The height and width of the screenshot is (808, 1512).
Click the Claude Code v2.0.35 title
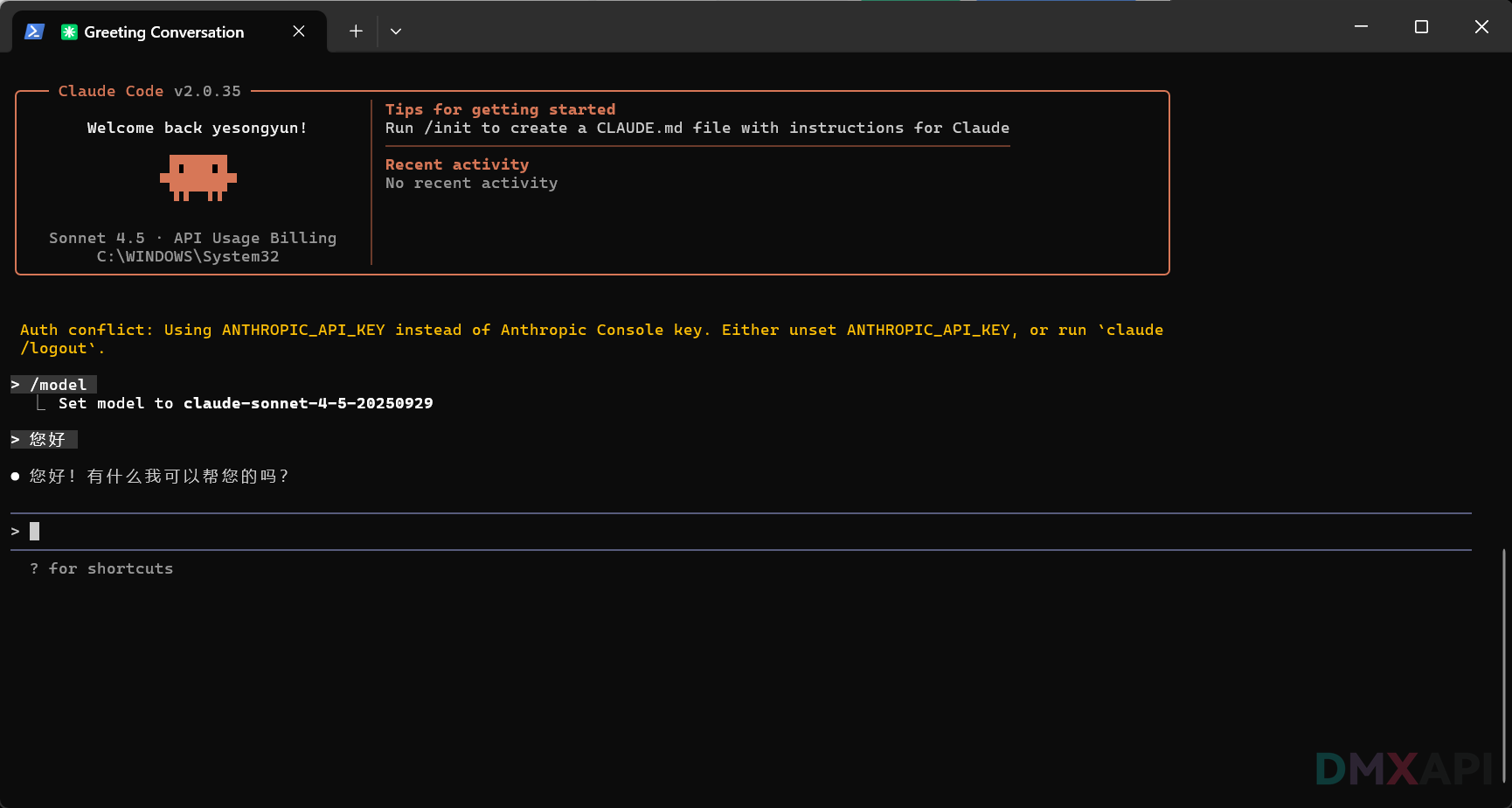tap(149, 91)
